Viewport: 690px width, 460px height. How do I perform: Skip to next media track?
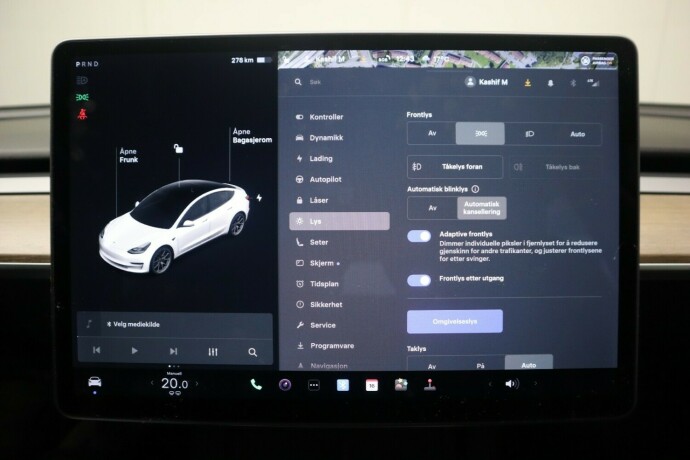[x=173, y=351]
